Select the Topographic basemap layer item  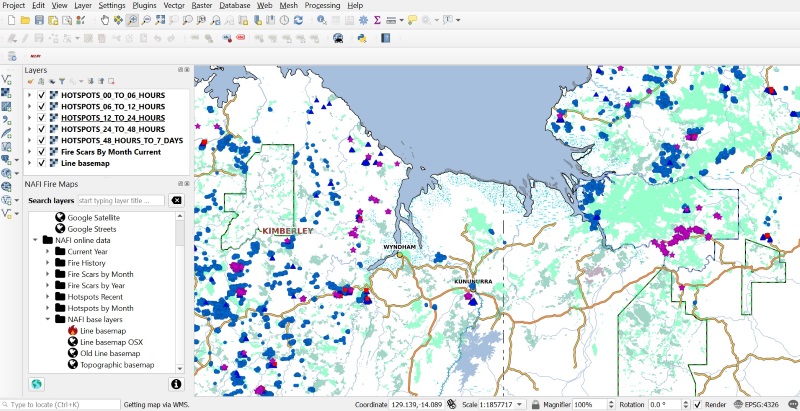click(117, 365)
